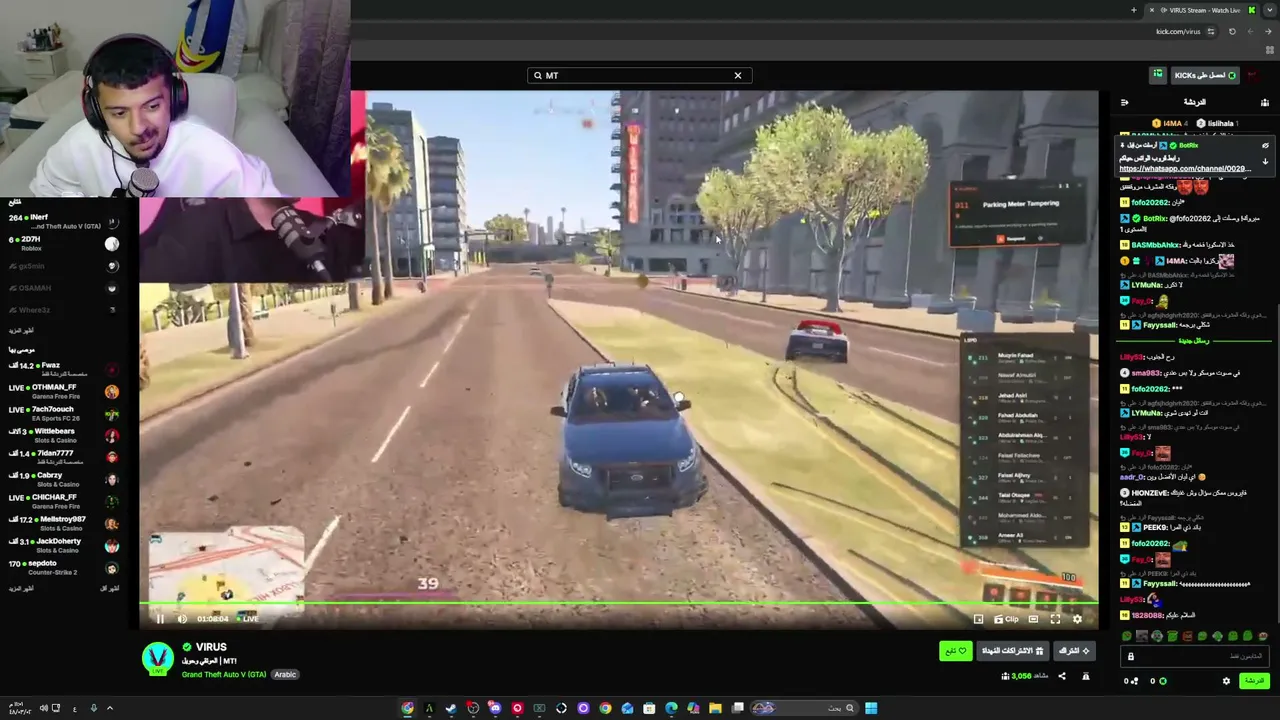Show more recommended channels
Viewport: 1280px width, 720px height.
22,588
